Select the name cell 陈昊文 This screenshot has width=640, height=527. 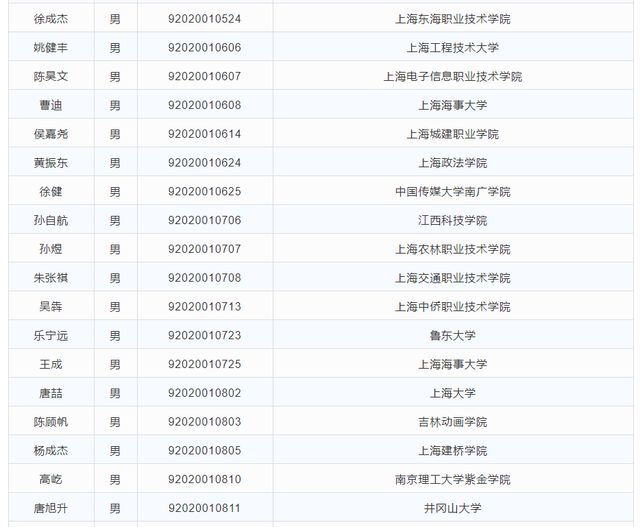(x=51, y=76)
